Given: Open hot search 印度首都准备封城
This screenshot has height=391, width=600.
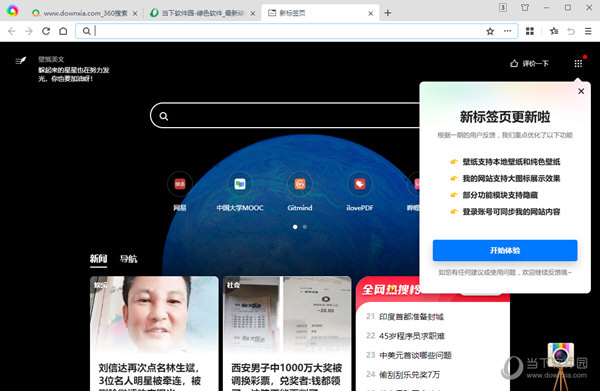Looking at the screenshot, I should click(411, 317).
